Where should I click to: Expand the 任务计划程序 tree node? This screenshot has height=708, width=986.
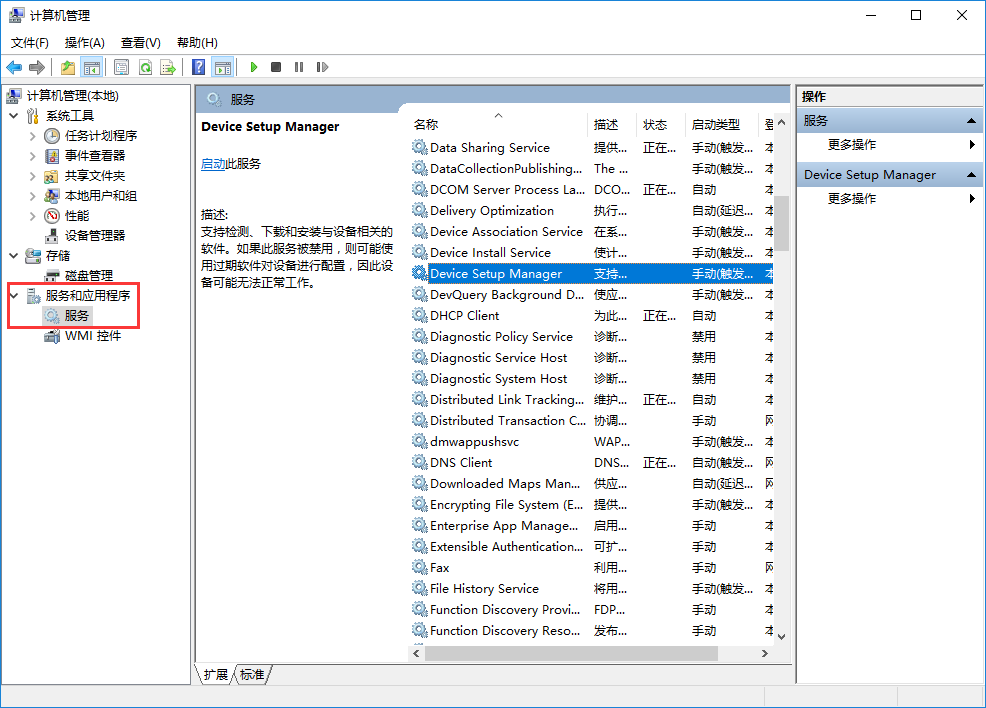coord(32,136)
